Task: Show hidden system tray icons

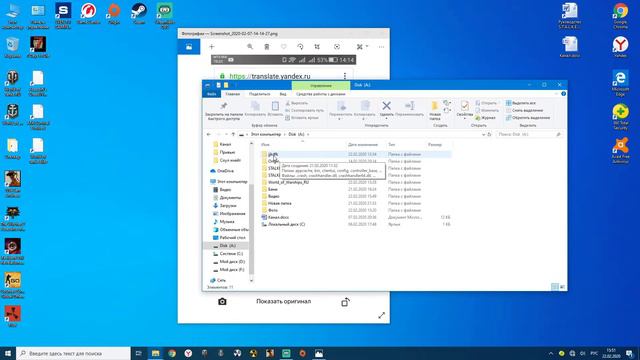Action: (x=551, y=353)
